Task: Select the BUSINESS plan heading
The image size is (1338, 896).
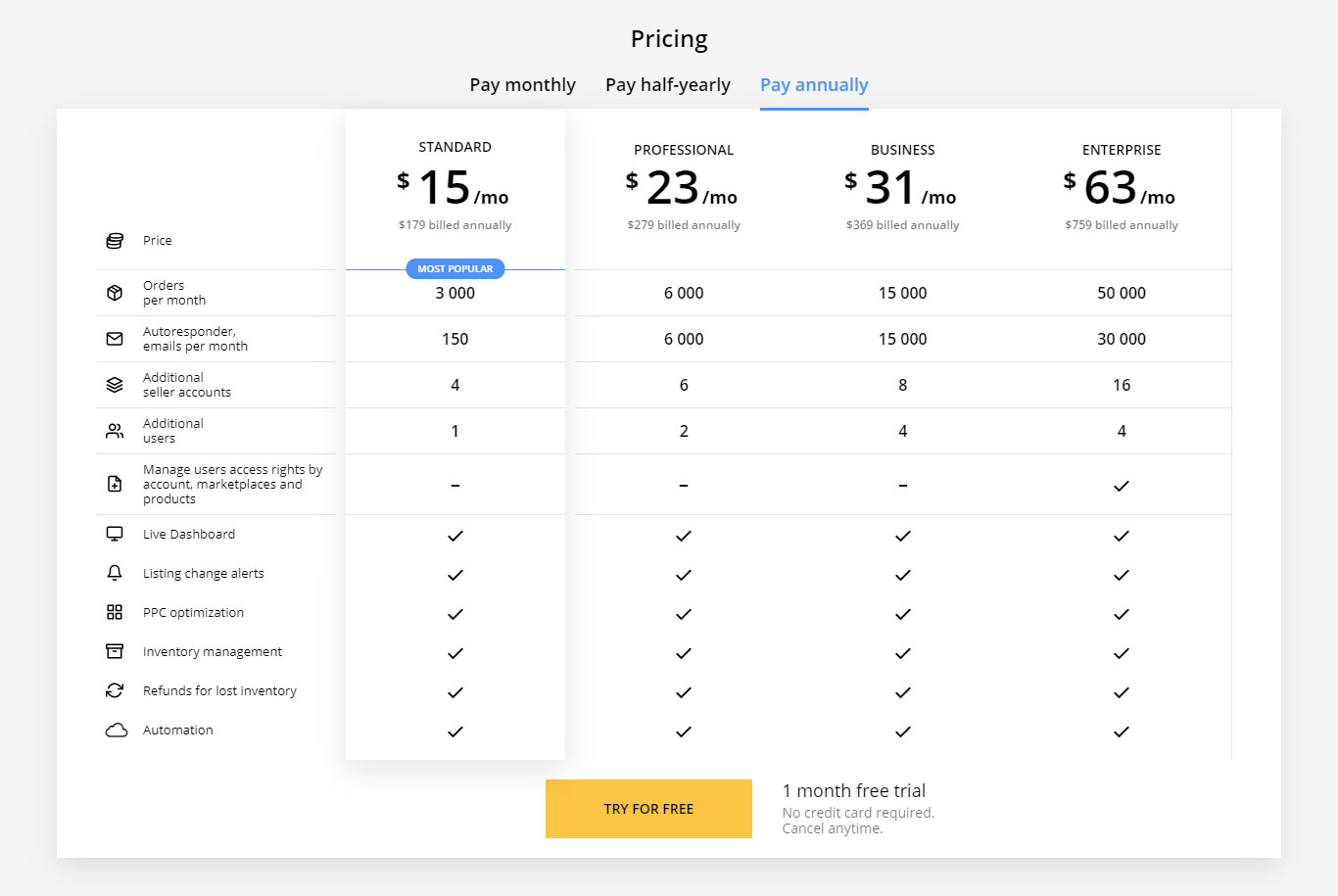Action: (903, 150)
